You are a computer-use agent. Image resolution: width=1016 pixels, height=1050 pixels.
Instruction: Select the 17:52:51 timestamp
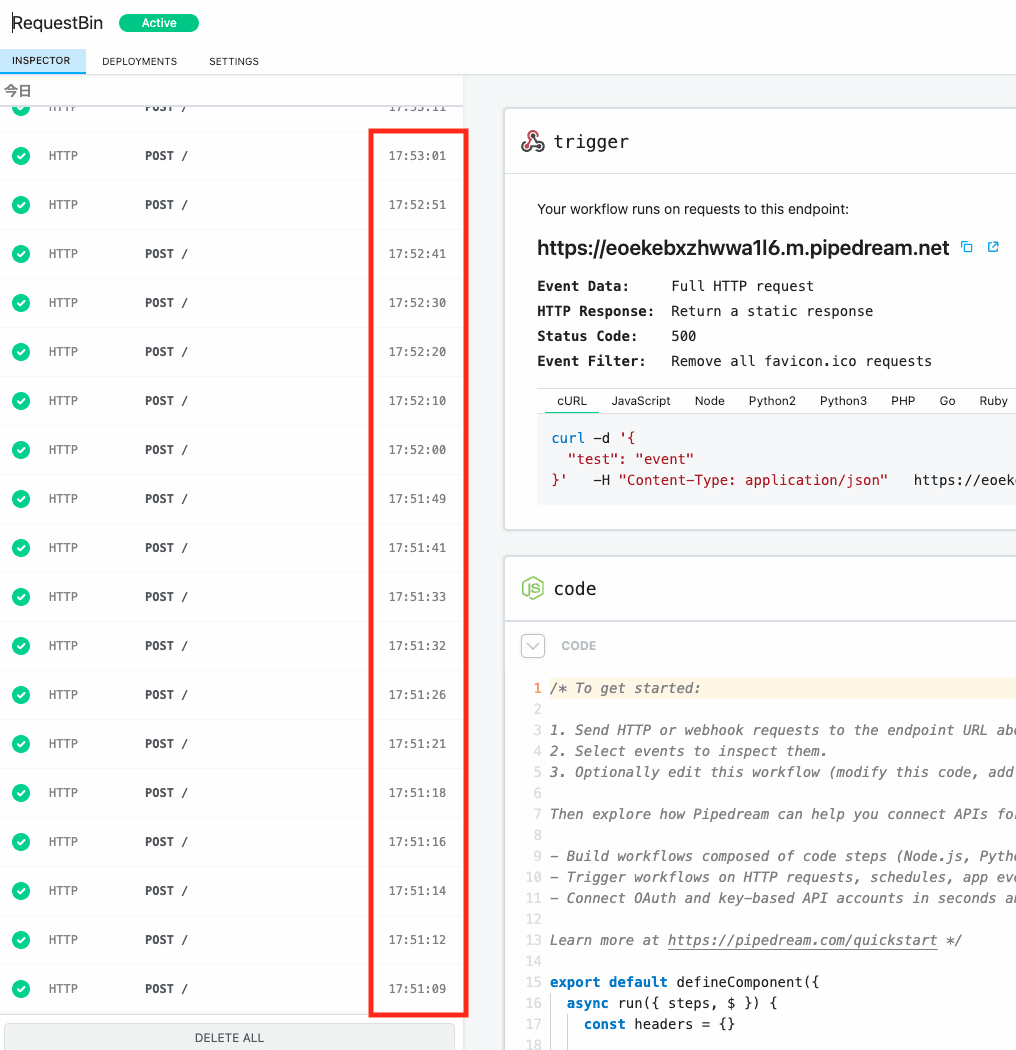click(x=417, y=205)
